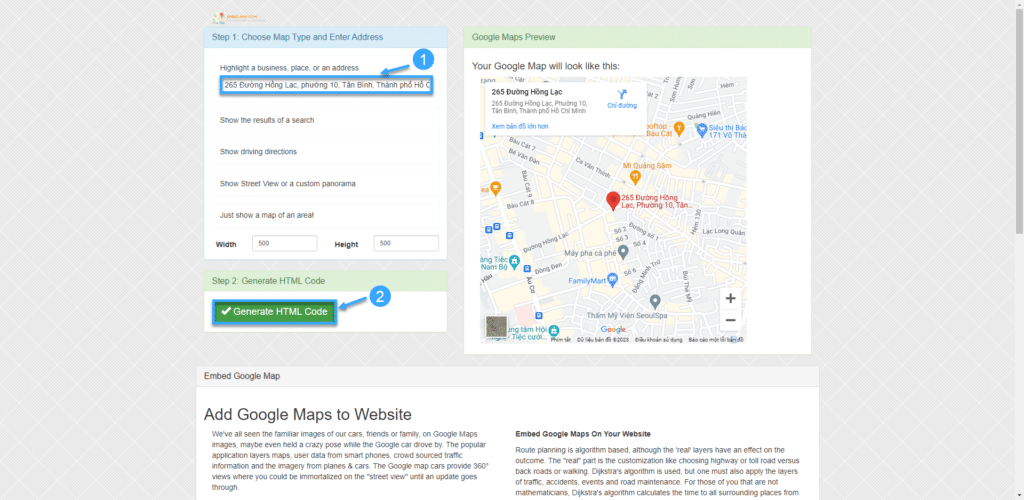Viewport: 1024px width, 500px height.
Task: Switch to satellite view thumbnail on map
Action: [x=496, y=327]
